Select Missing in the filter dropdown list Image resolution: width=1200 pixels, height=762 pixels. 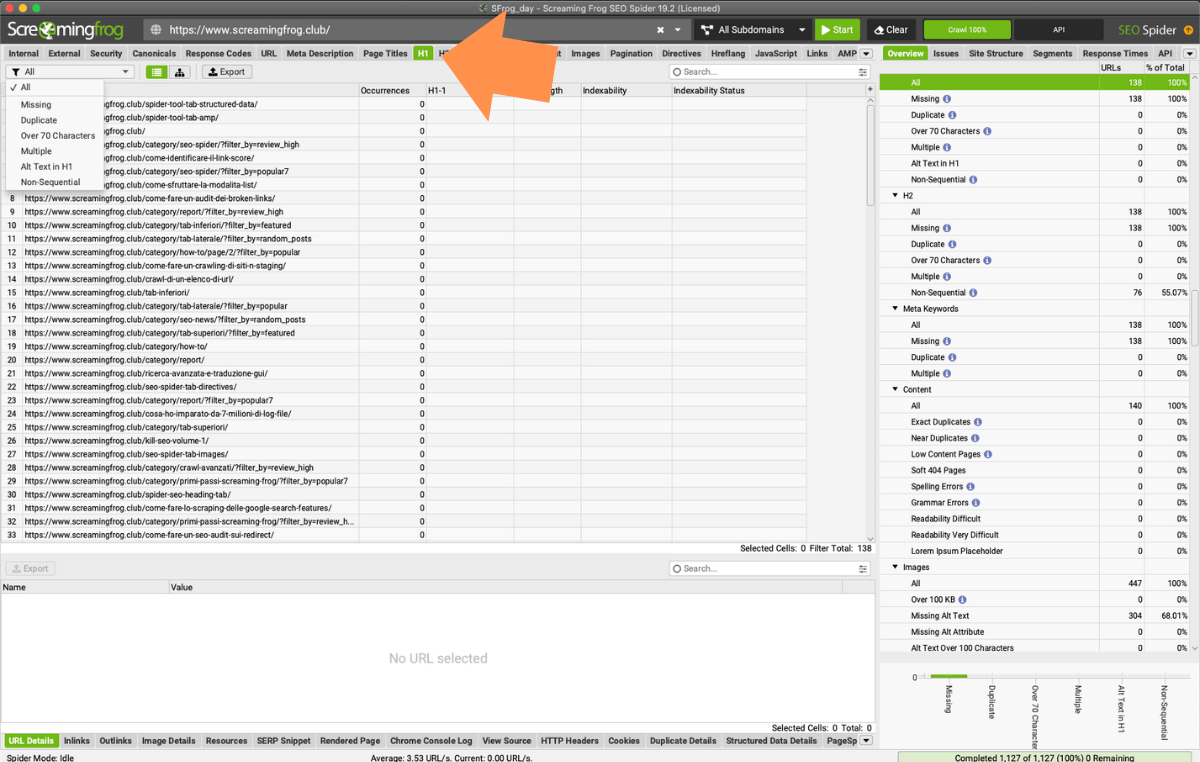tap(36, 104)
